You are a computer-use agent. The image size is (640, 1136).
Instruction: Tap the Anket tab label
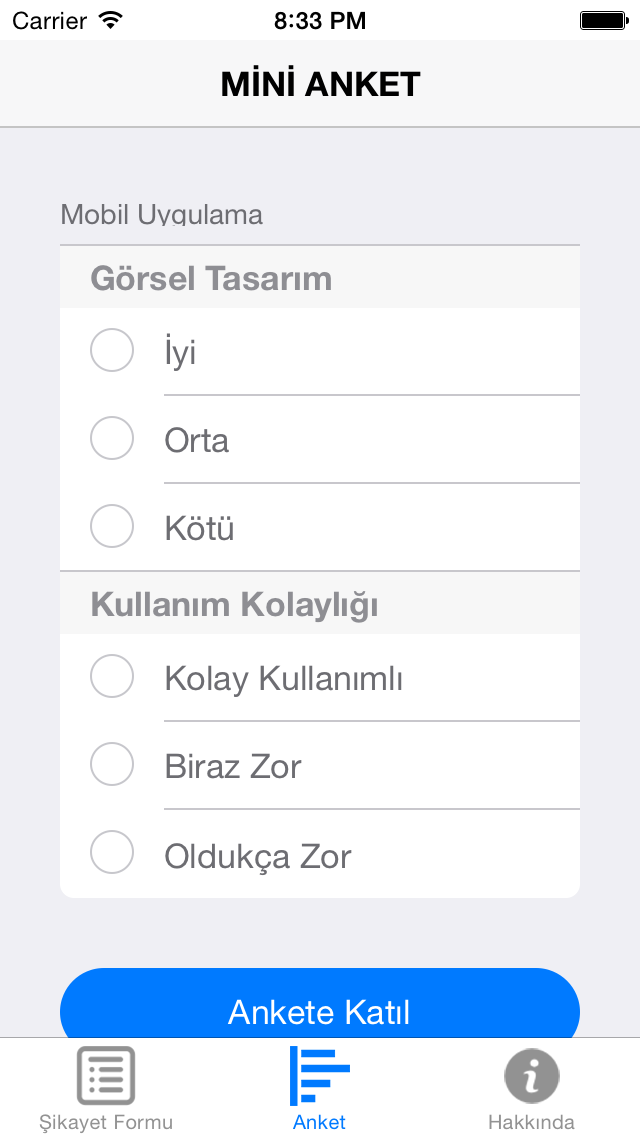coord(320,1122)
